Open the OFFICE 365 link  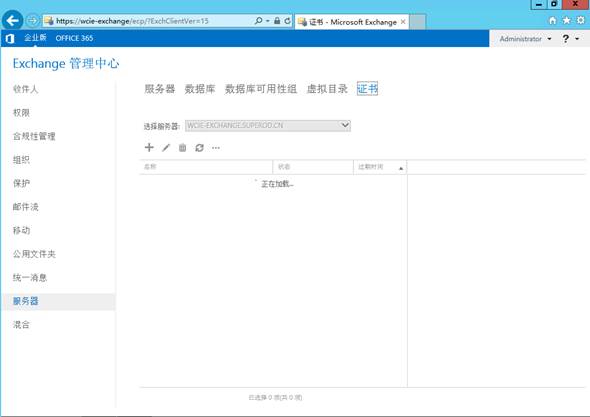[x=74, y=38]
